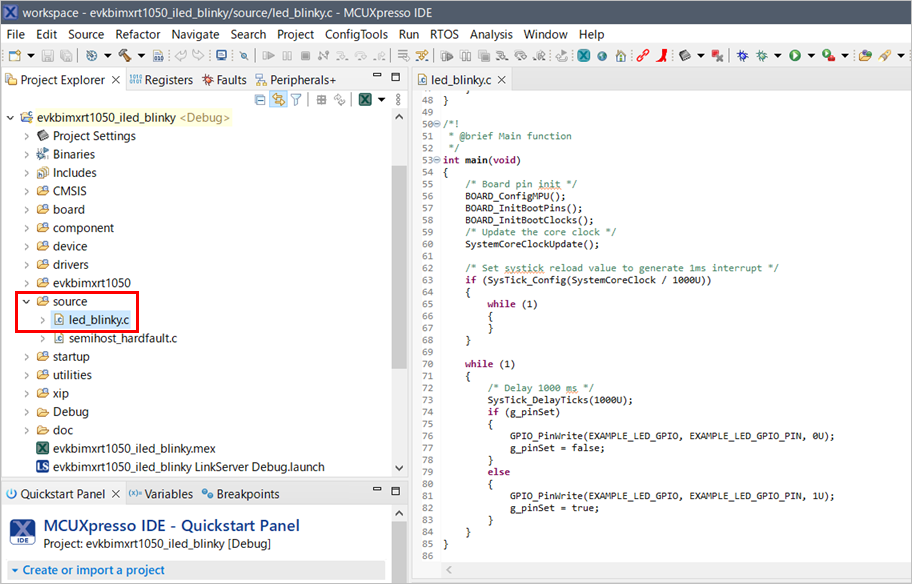Minimize the Project Explorer view pane
Image resolution: width=912 pixels, height=584 pixels.
coord(377,76)
